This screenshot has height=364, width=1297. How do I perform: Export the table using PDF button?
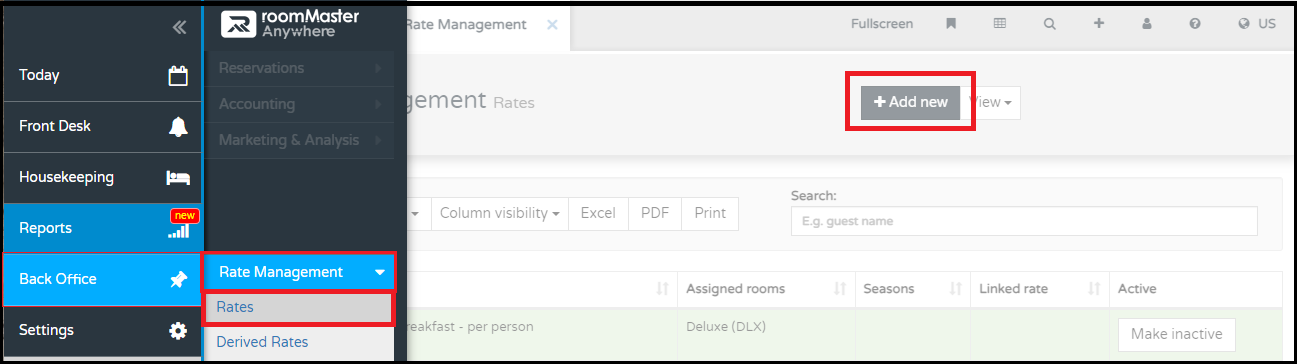[x=655, y=213]
